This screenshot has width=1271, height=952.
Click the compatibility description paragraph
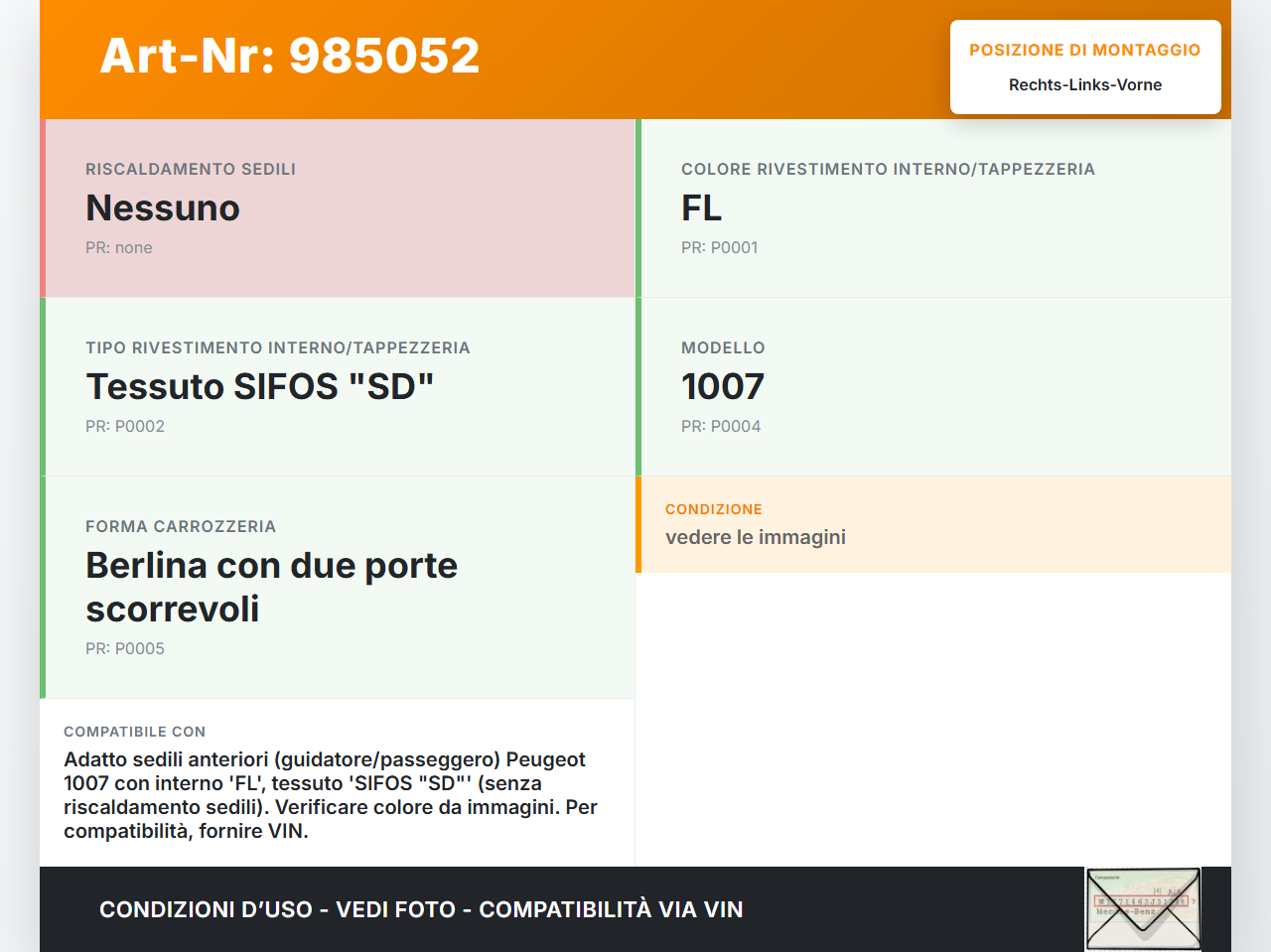[x=331, y=795]
